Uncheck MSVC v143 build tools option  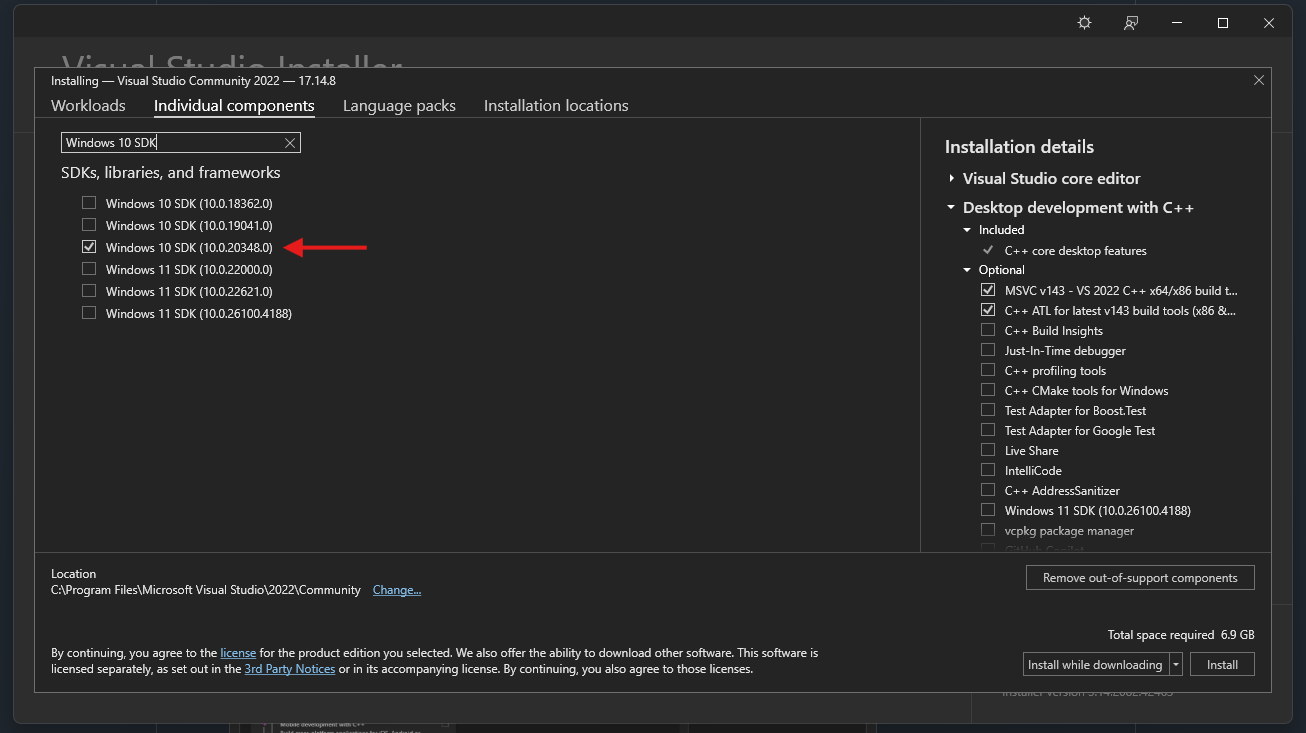[988, 290]
